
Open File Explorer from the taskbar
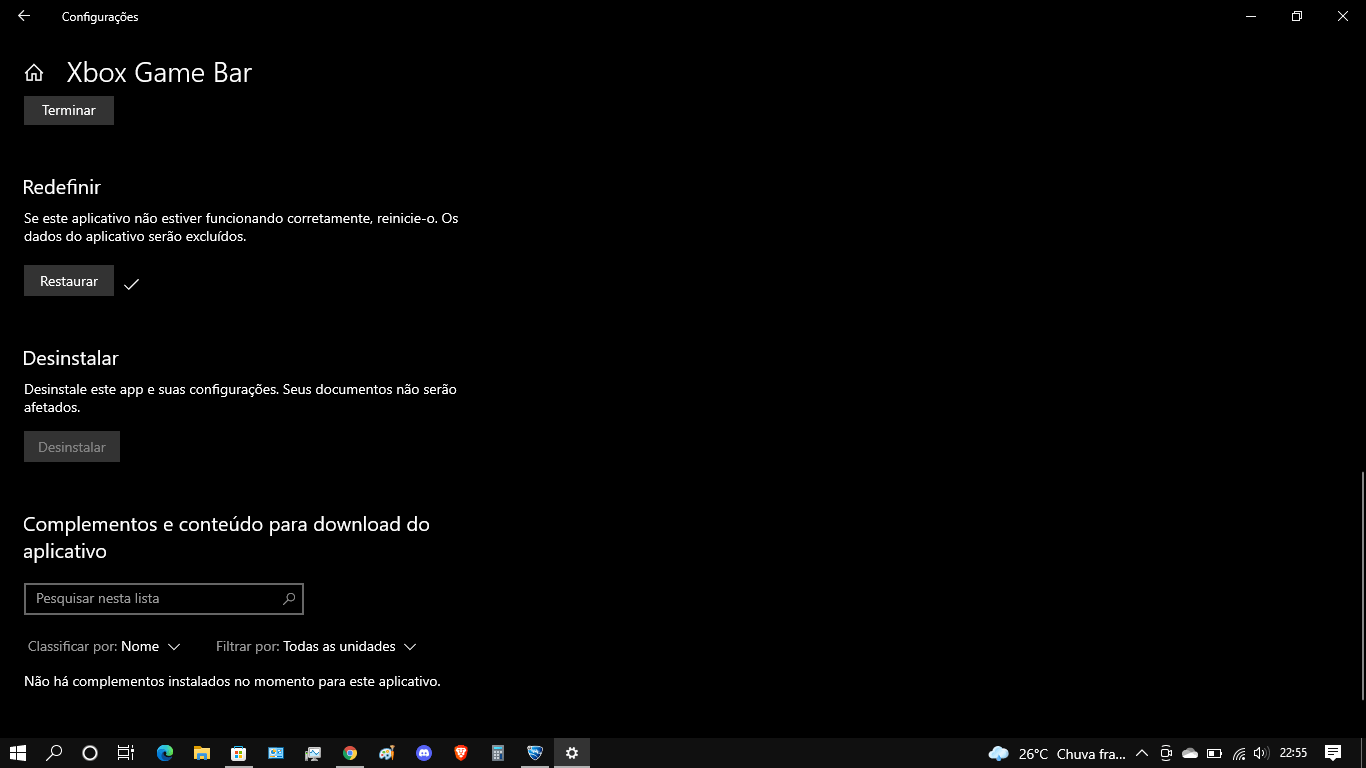click(202, 753)
